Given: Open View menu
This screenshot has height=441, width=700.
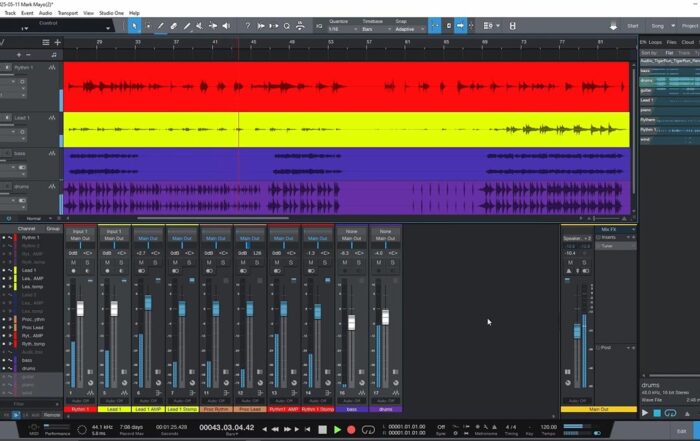Looking at the screenshot, I should click(88, 13).
